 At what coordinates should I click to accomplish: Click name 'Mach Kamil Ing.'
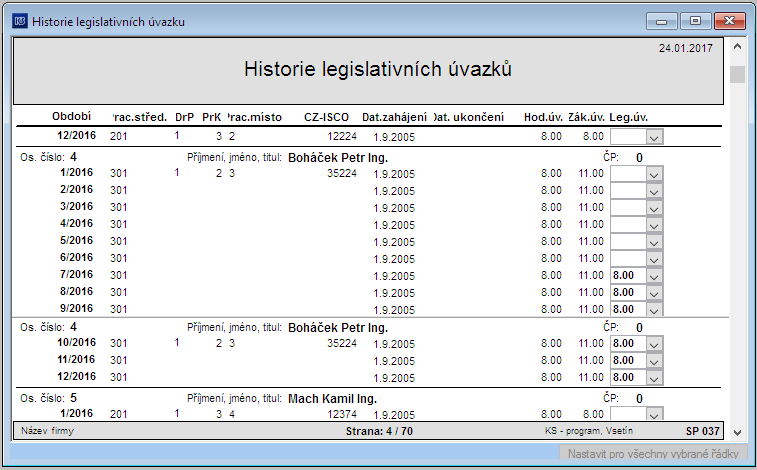(333, 399)
